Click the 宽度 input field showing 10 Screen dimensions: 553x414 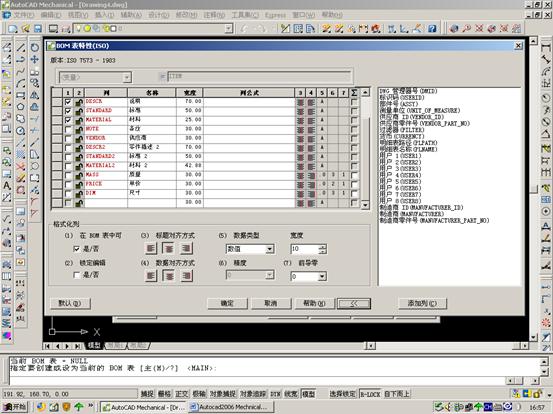(304, 249)
